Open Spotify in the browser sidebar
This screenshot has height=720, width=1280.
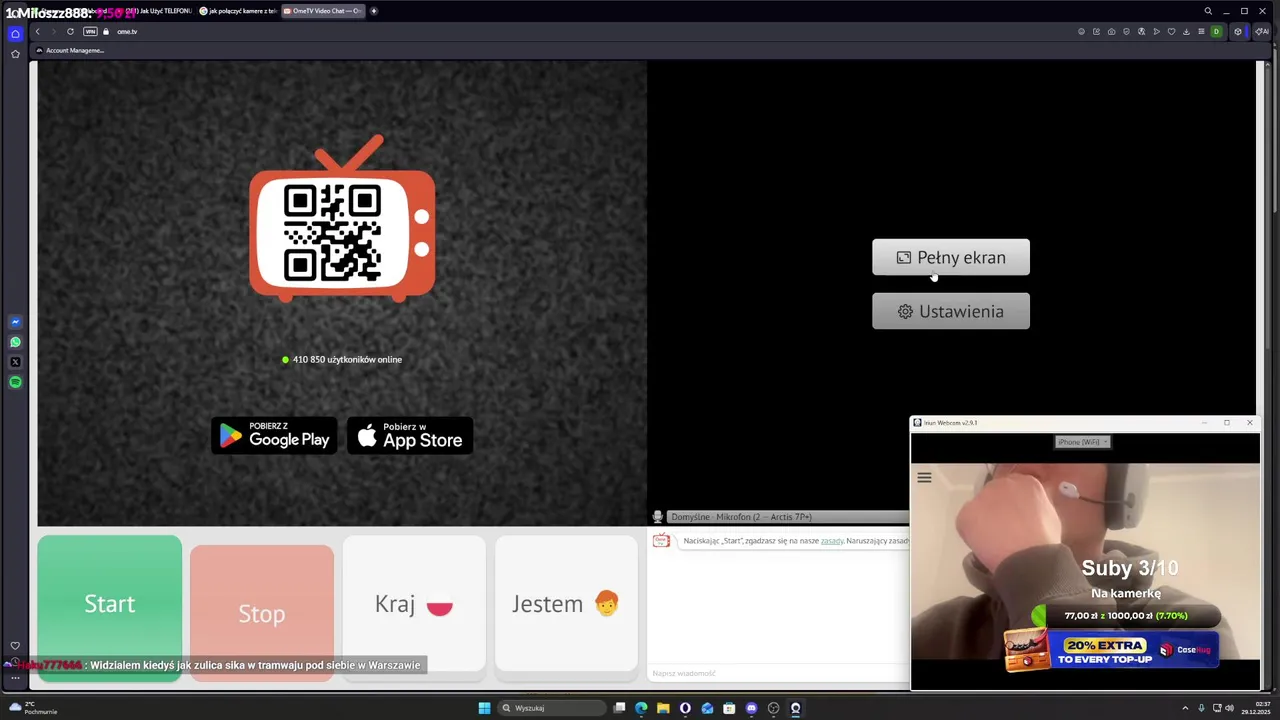point(15,382)
